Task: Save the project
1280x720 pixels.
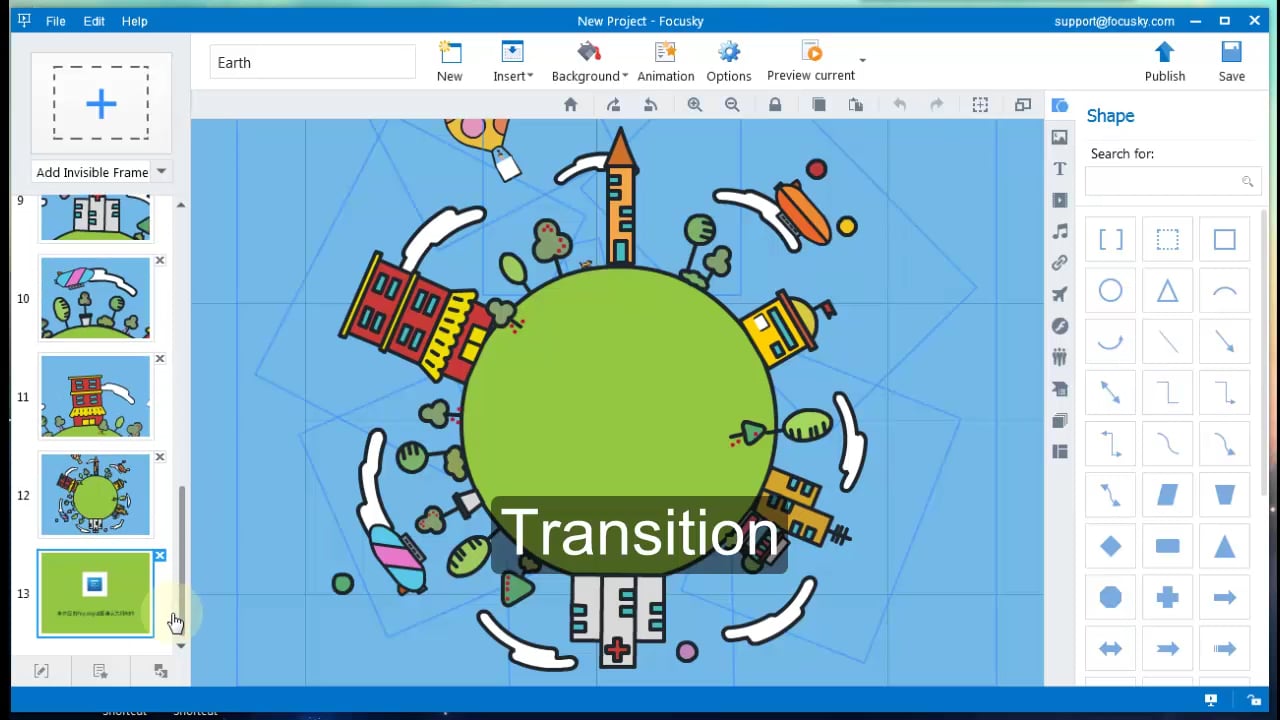Action: click(x=1232, y=62)
